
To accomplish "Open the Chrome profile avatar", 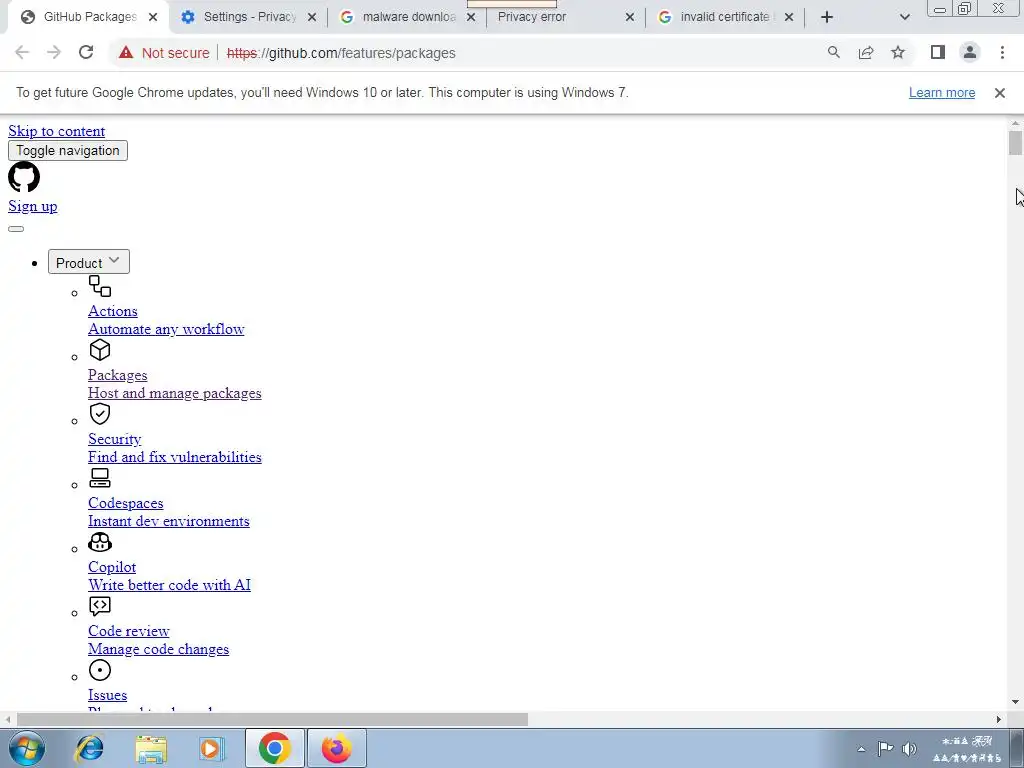I will click(x=970, y=52).
